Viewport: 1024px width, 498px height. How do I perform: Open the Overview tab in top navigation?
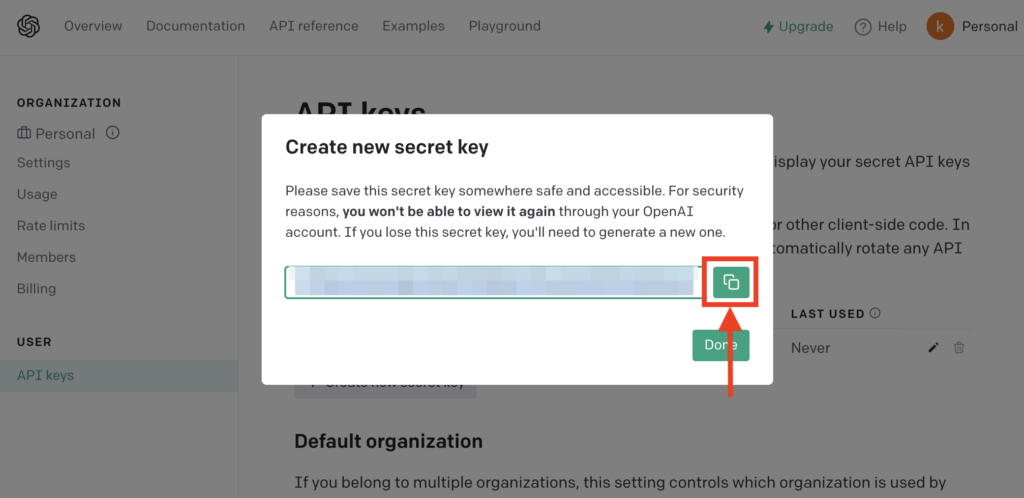[93, 26]
